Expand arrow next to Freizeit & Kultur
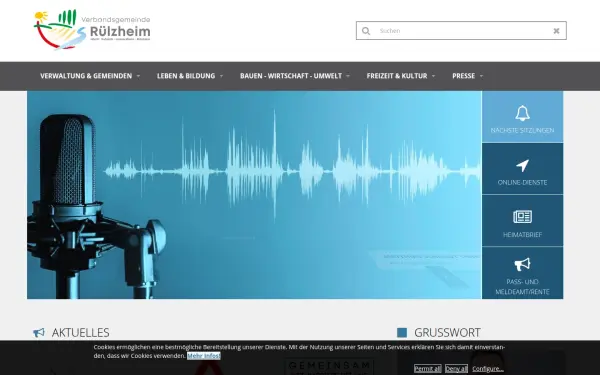Viewport: 600px width, 375px height. pyautogui.click(x=434, y=76)
